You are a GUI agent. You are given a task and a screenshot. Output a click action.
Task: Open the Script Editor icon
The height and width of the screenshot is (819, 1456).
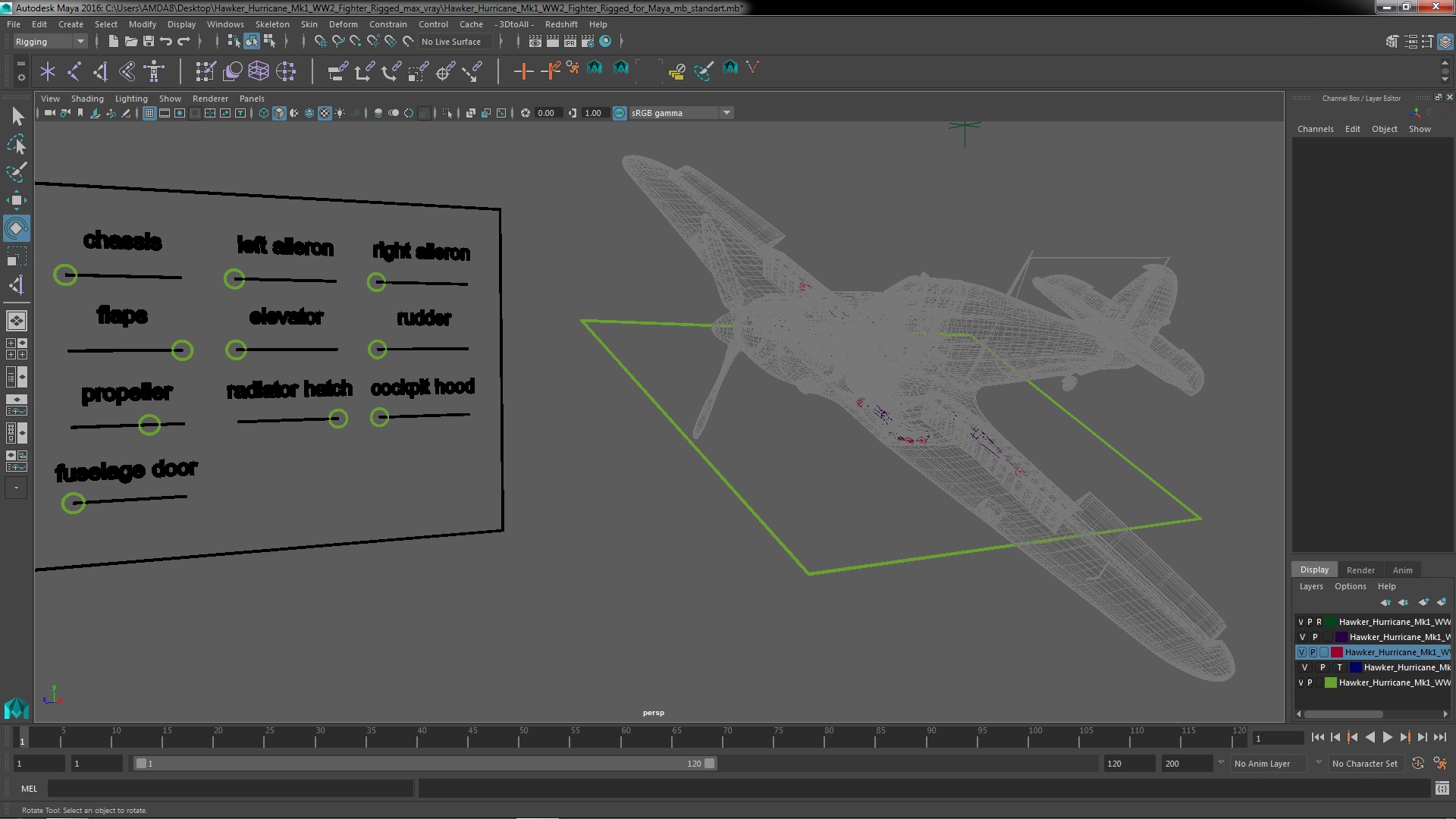tap(1442, 789)
